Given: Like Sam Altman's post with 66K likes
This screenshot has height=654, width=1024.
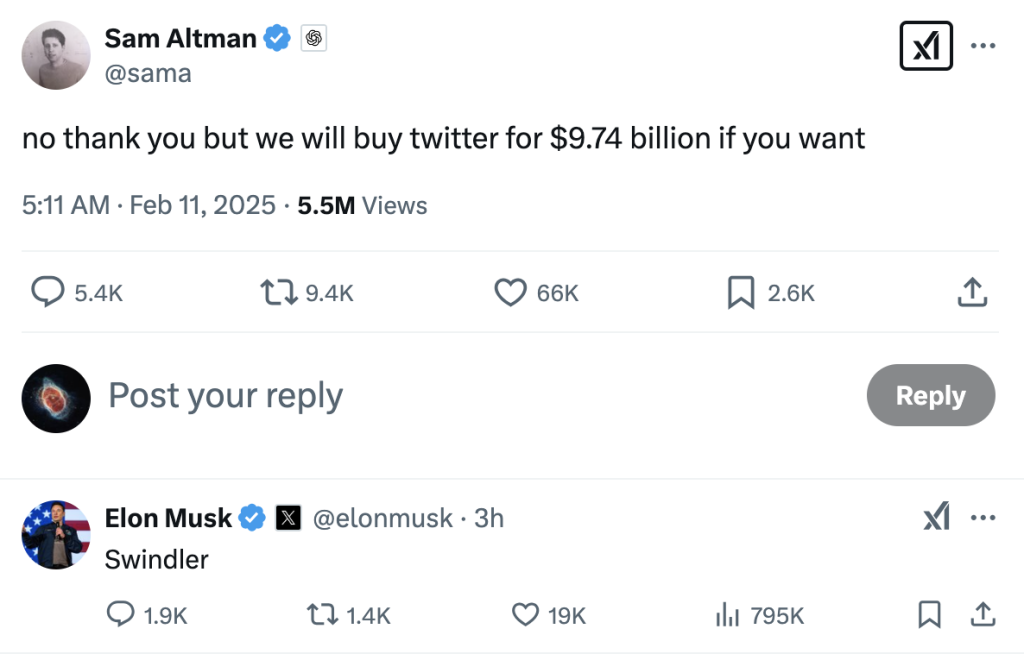Looking at the screenshot, I should [511, 292].
